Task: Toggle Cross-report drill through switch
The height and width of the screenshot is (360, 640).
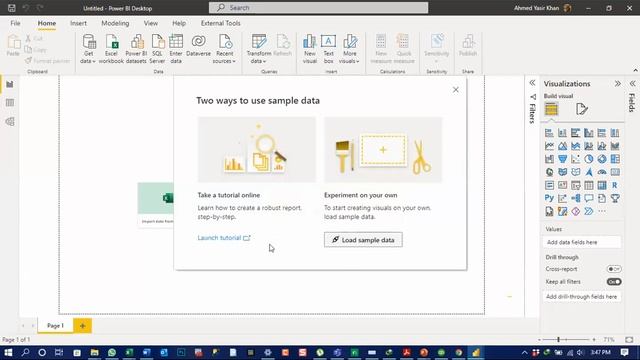Action: (x=613, y=269)
